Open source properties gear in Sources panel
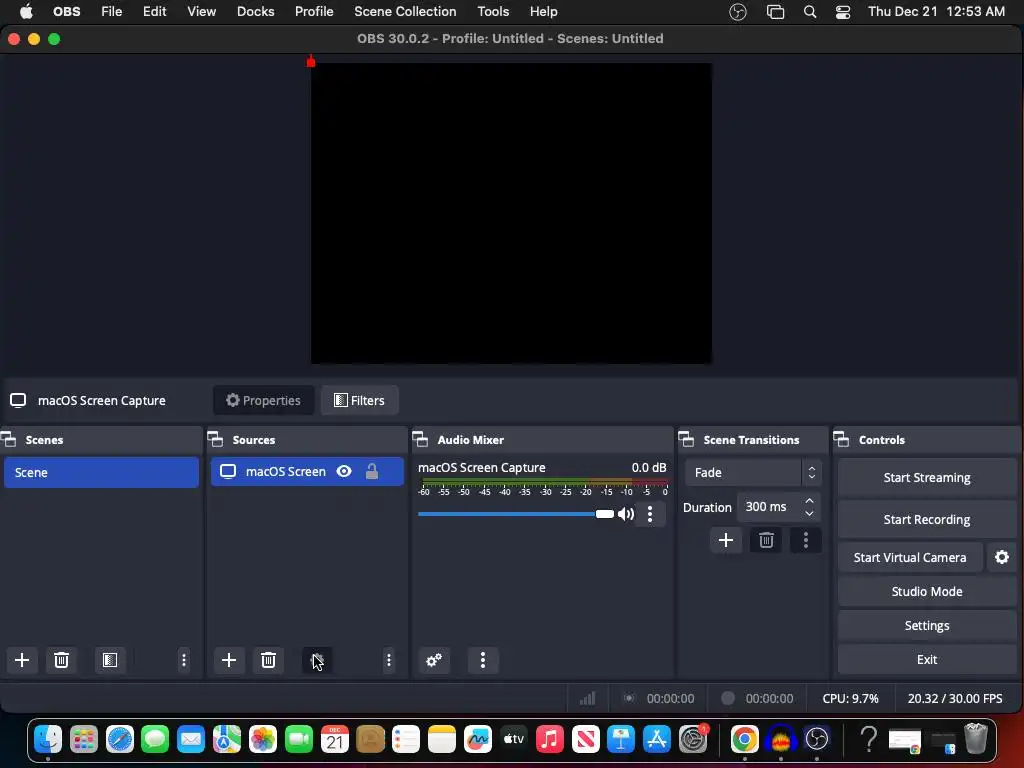The height and width of the screenshot is (768, 1024). tap(317, 660)
